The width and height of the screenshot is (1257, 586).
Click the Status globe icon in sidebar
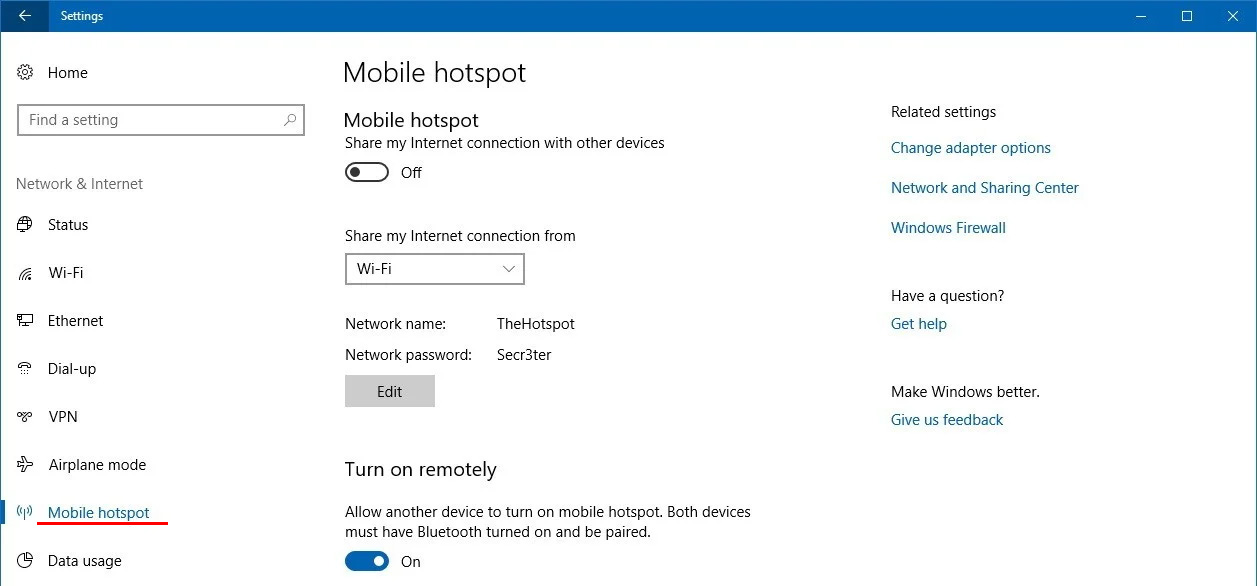pos(25,225)
